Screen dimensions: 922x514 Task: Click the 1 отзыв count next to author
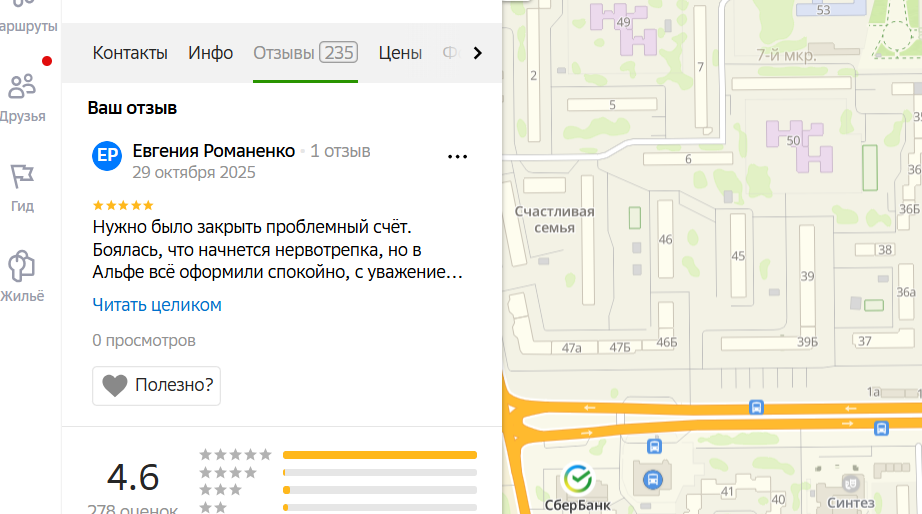[x=340, y=151]
